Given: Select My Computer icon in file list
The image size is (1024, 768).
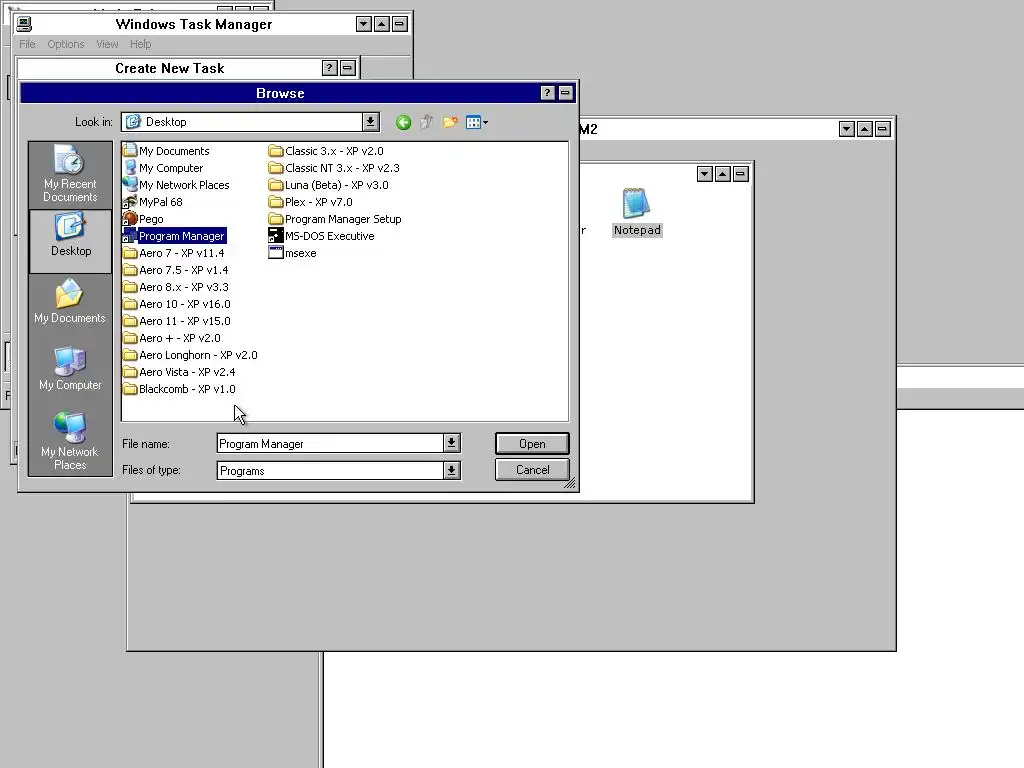Looking at the screenshot, I should point(163,168).
